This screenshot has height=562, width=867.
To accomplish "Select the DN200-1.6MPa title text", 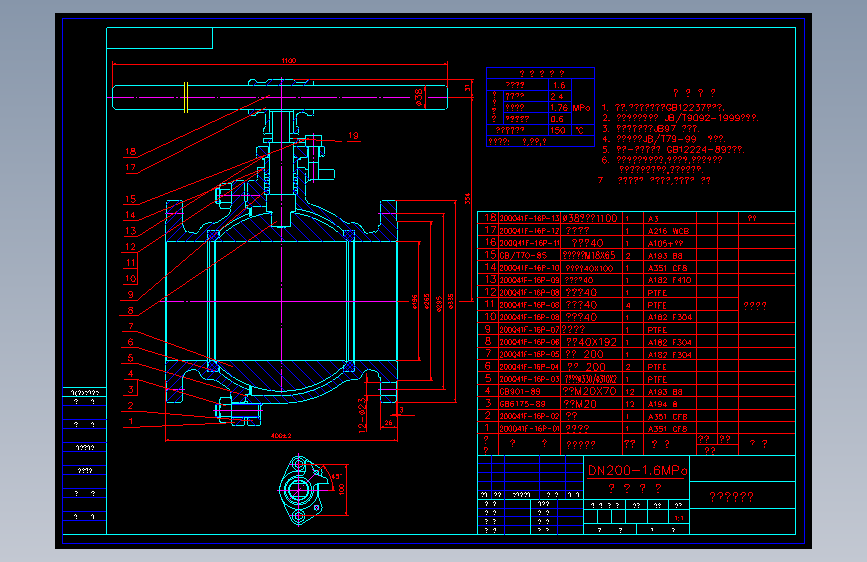I will point(637,471).
